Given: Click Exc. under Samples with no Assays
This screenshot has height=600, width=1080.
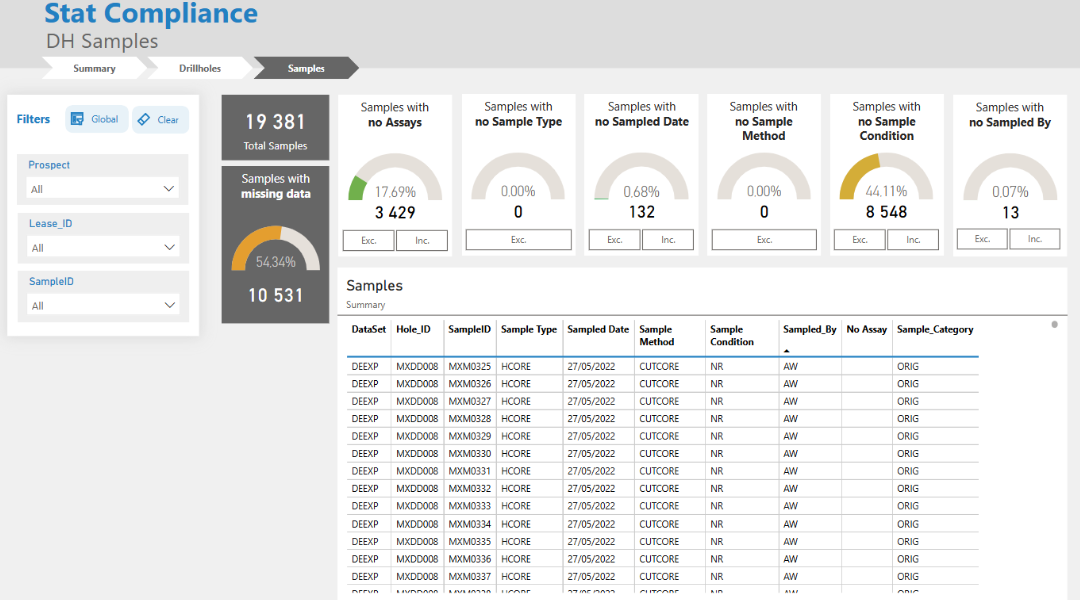Looking at the screenshot, I should click(x=368, y=239).
